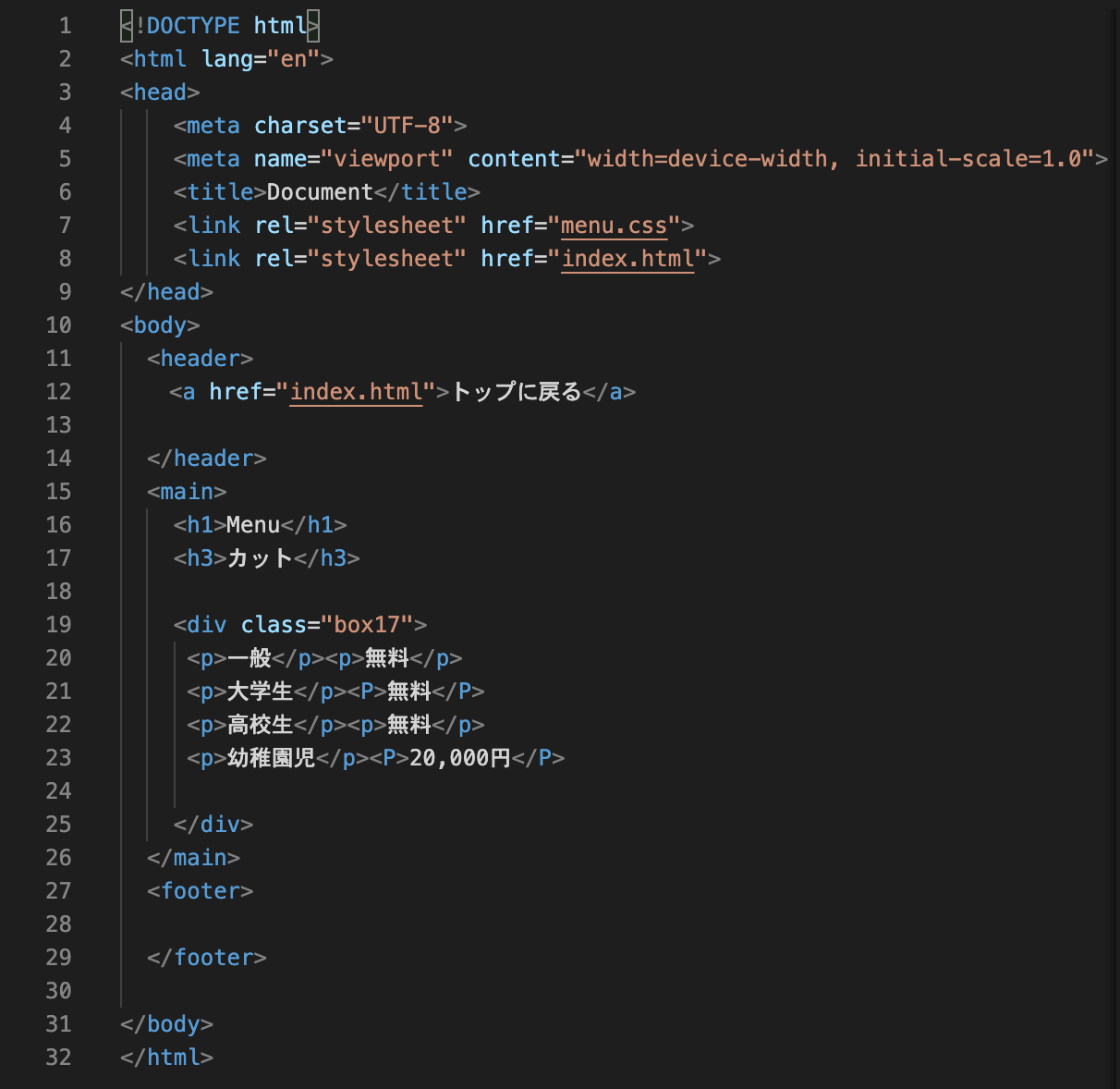The height and width of the screenshot is (1089, 1120).
Task: Click the charset attribute name on line 4
Action: click(x=300, y=126)
